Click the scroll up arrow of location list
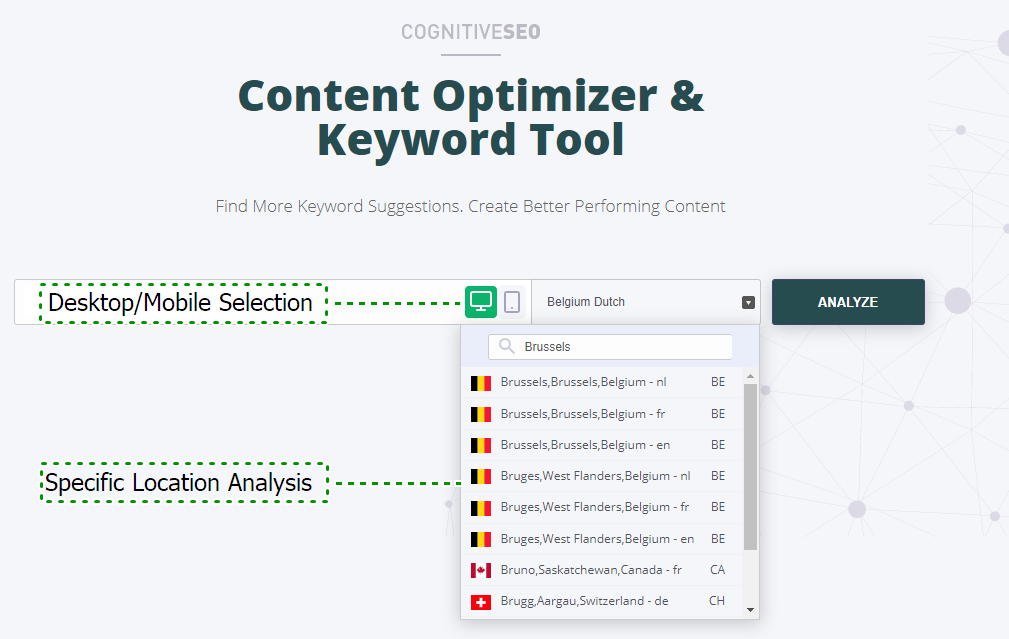The width and height of the screenshot is (1009, 639). tap(750, 376)
